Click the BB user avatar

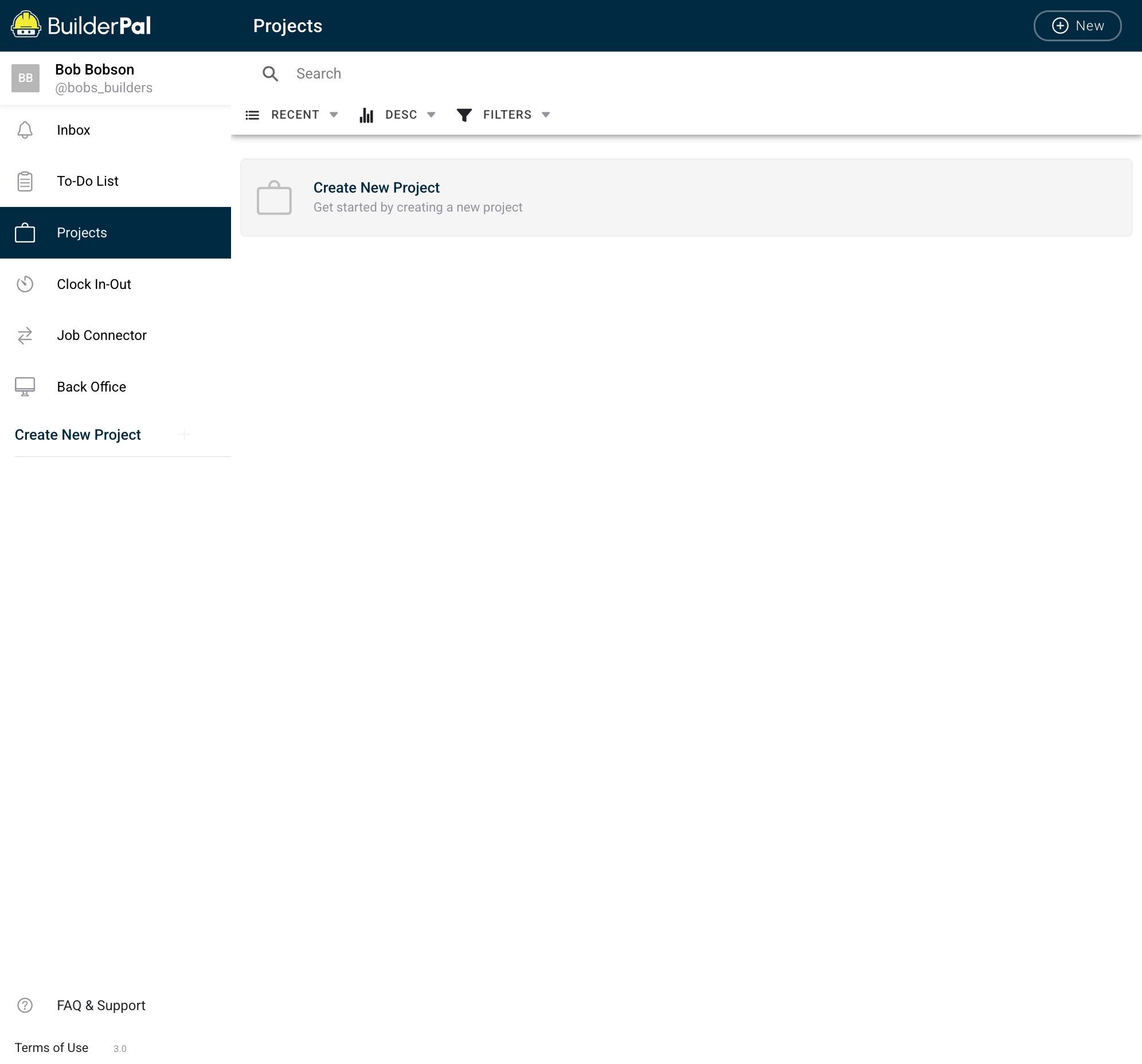(25, 78)
